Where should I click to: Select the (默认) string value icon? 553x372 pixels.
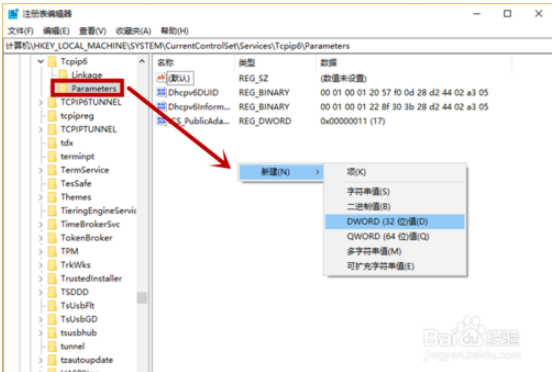pyautogui.click(x=161, y=78)
